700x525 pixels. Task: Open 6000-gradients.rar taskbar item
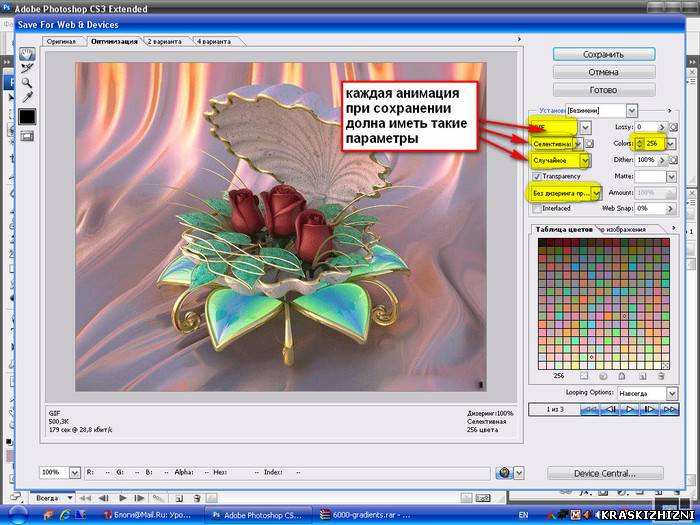pyautogui.click(x=365, y=515)
